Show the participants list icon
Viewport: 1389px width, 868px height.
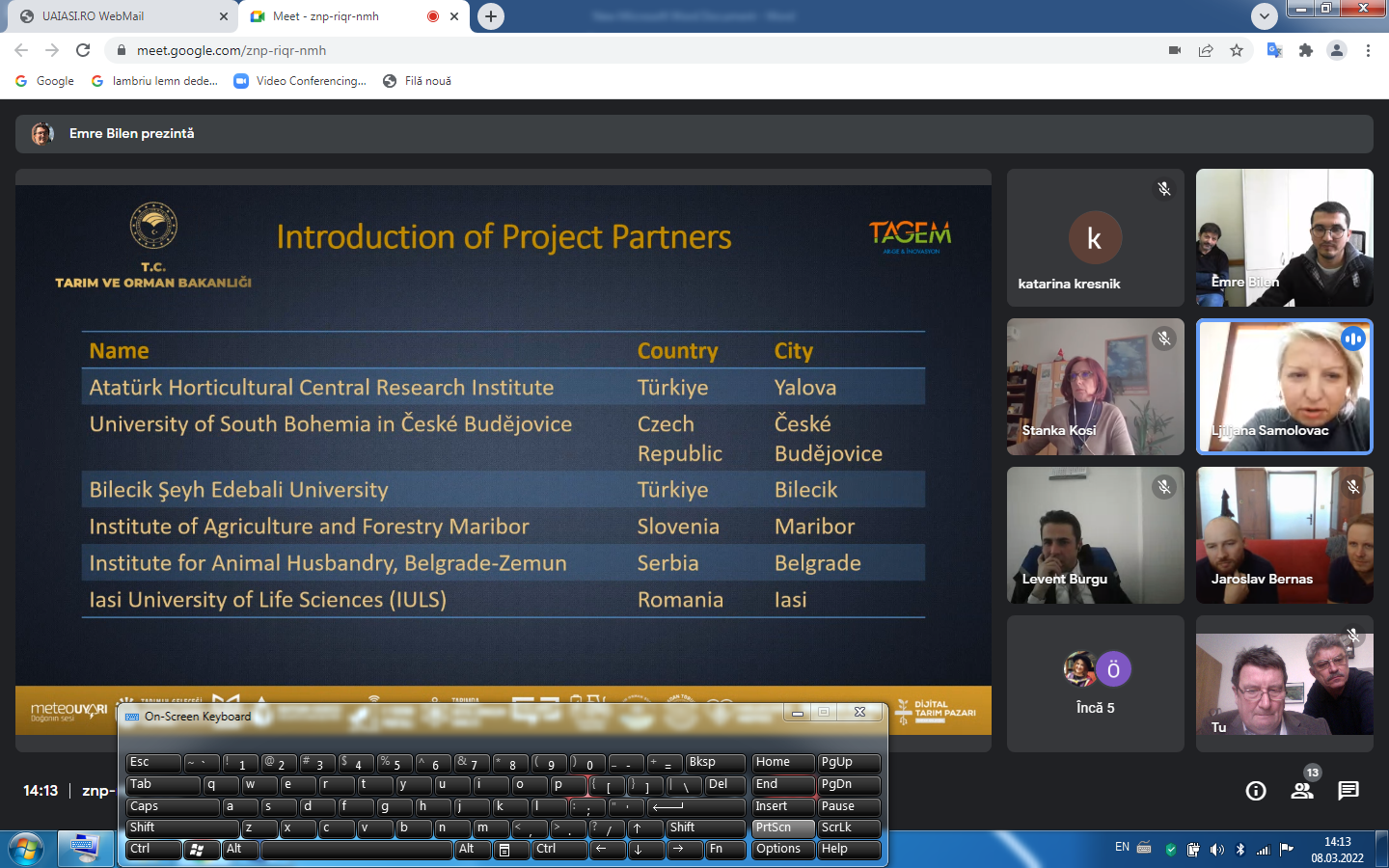pyautogui.click(x=1301, y=791)
